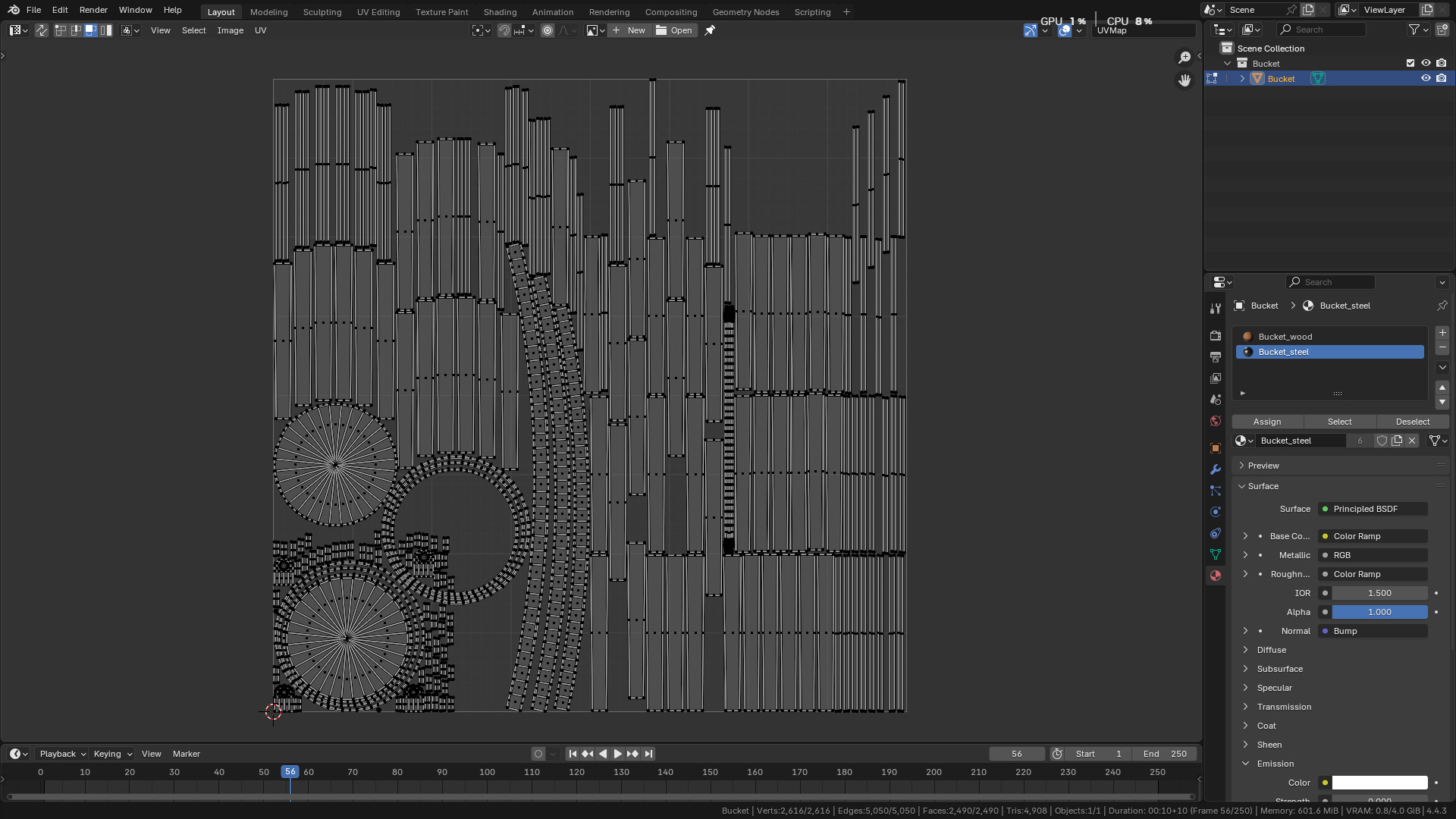Click the pan hand icon in UV editor

coord(1184,80)
